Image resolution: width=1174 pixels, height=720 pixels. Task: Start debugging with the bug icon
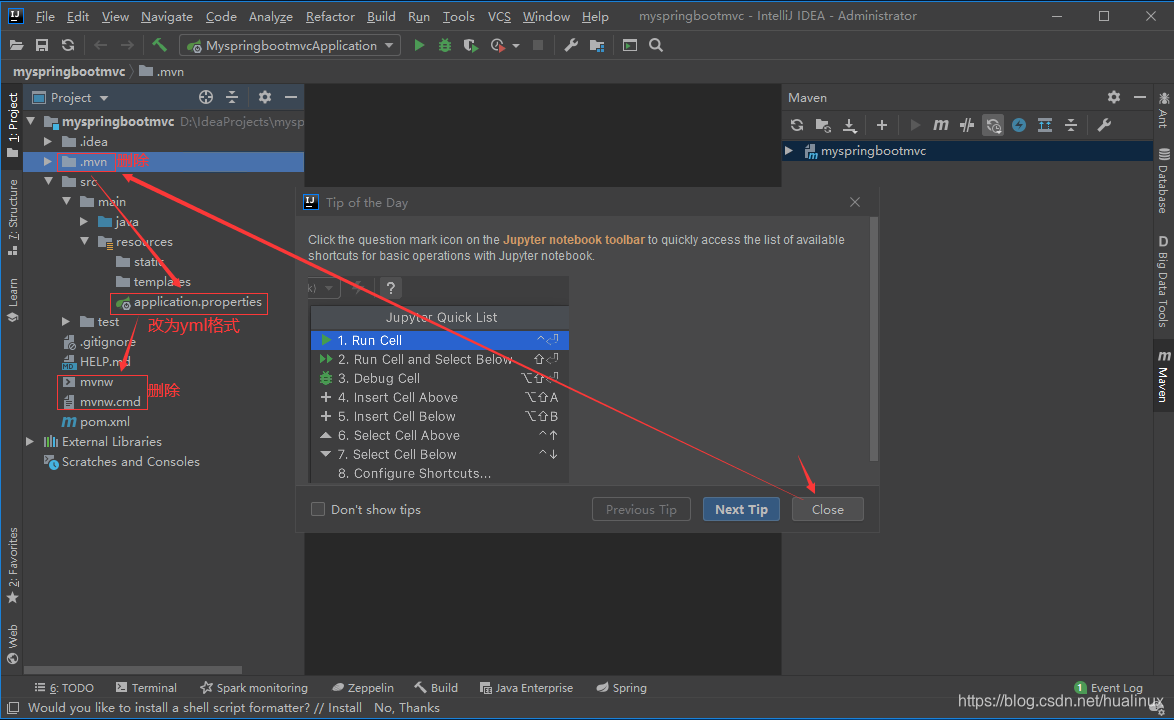445,46
